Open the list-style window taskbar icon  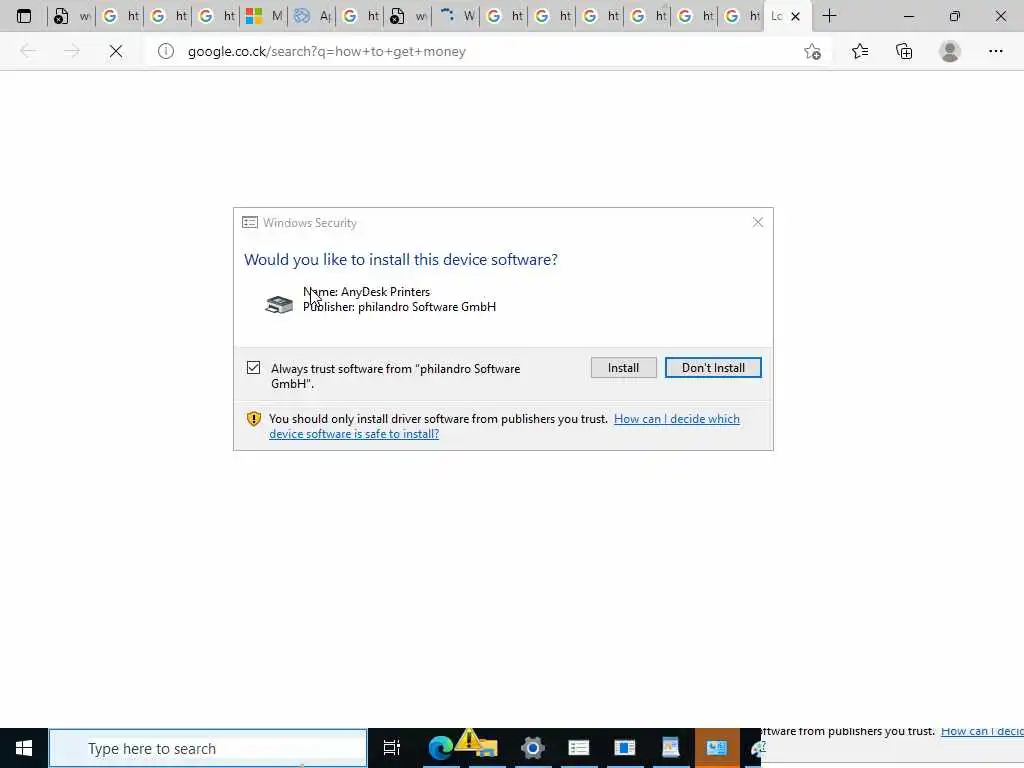(579, 748)
